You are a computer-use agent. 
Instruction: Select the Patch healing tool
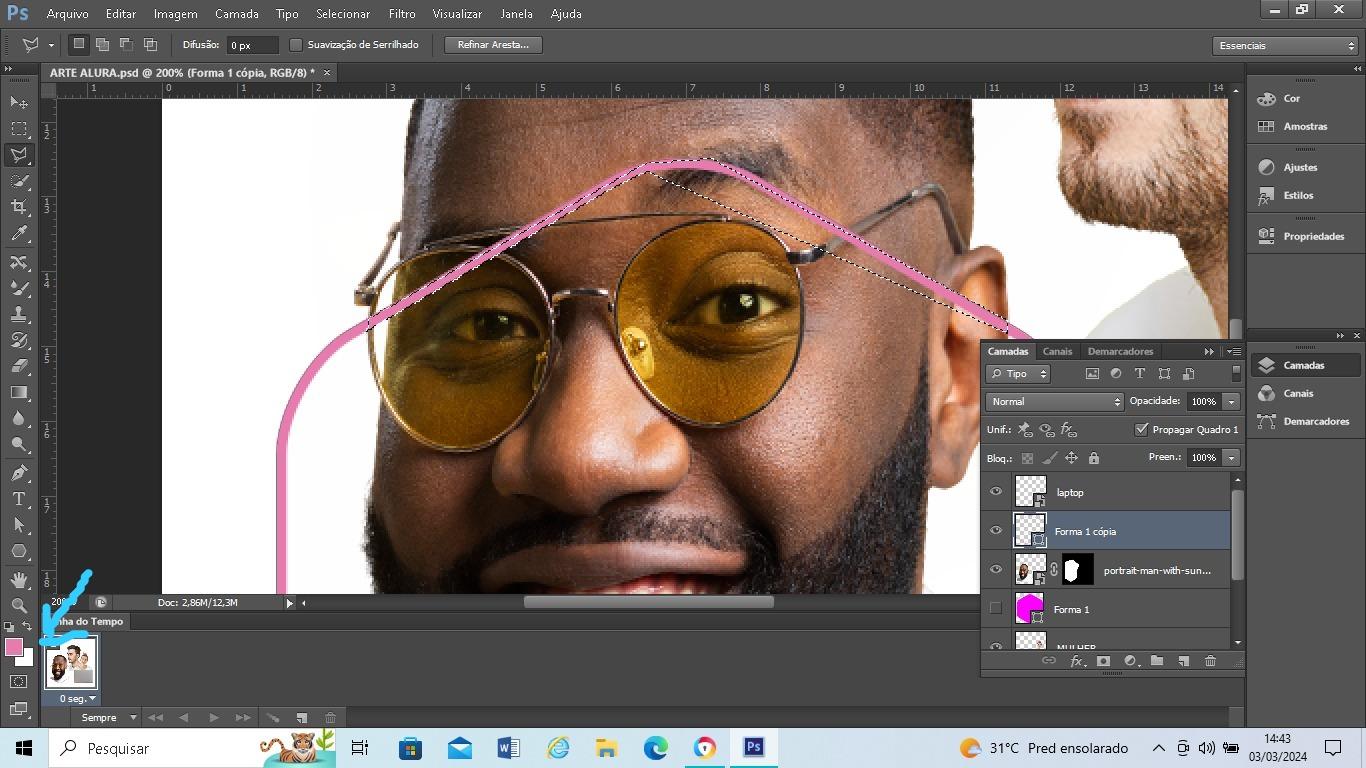click(19, 262)
